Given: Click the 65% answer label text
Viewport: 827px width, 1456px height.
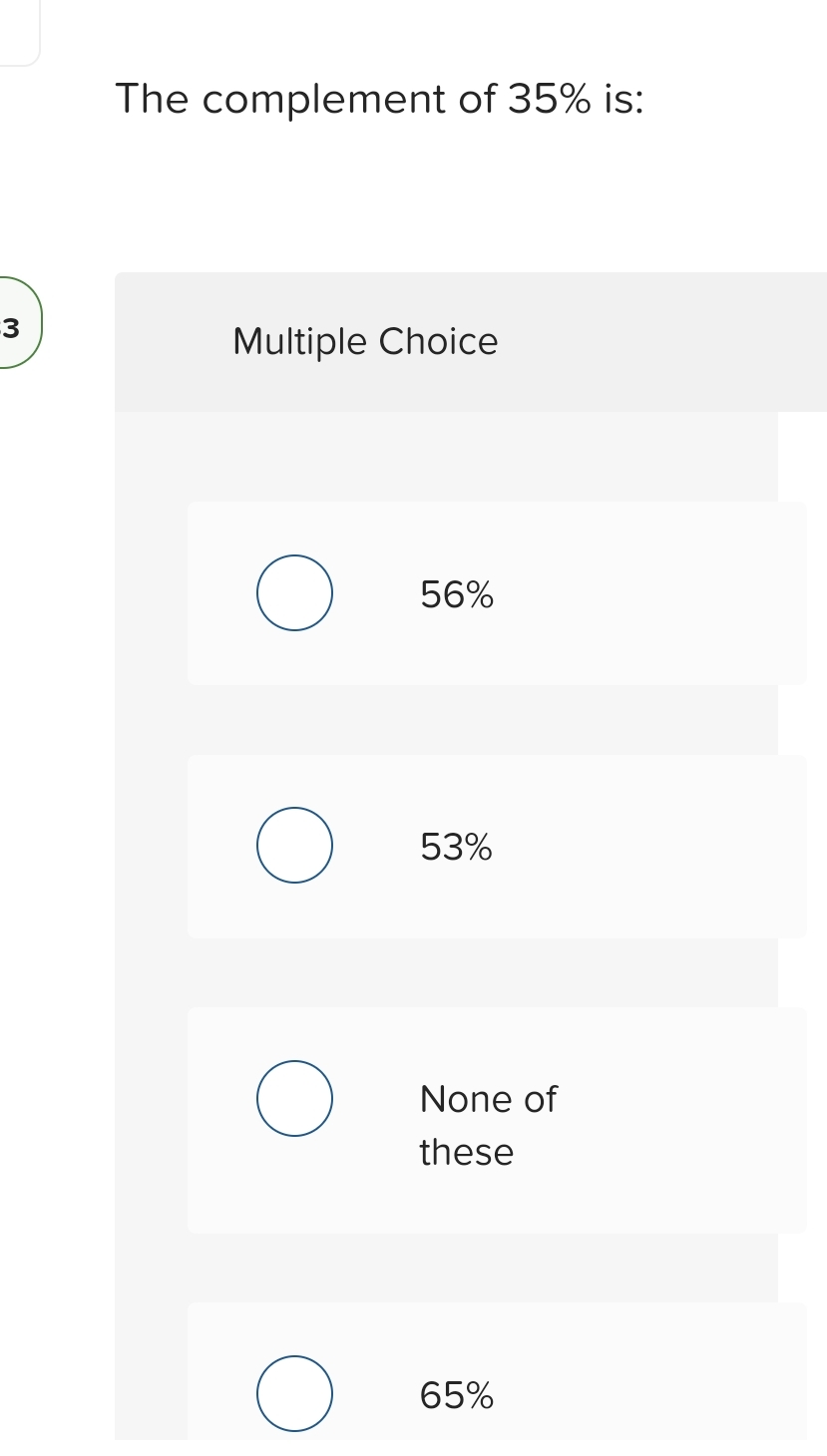Looking at the screenshot, I should [455, 1395].
